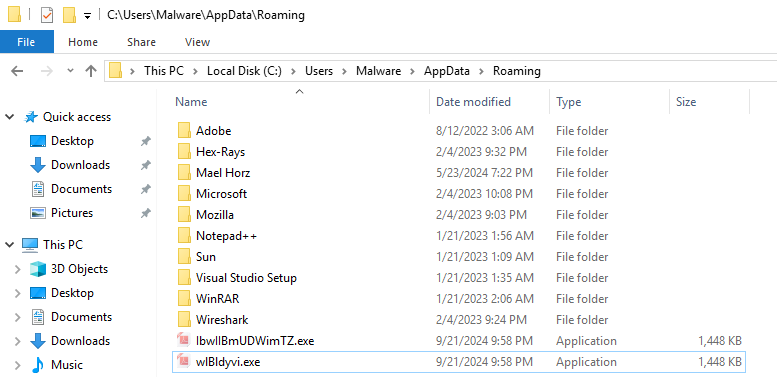Select the WinRAR folder icon
The height and width of the screenshot is (377, 777).
click(184, 299)
